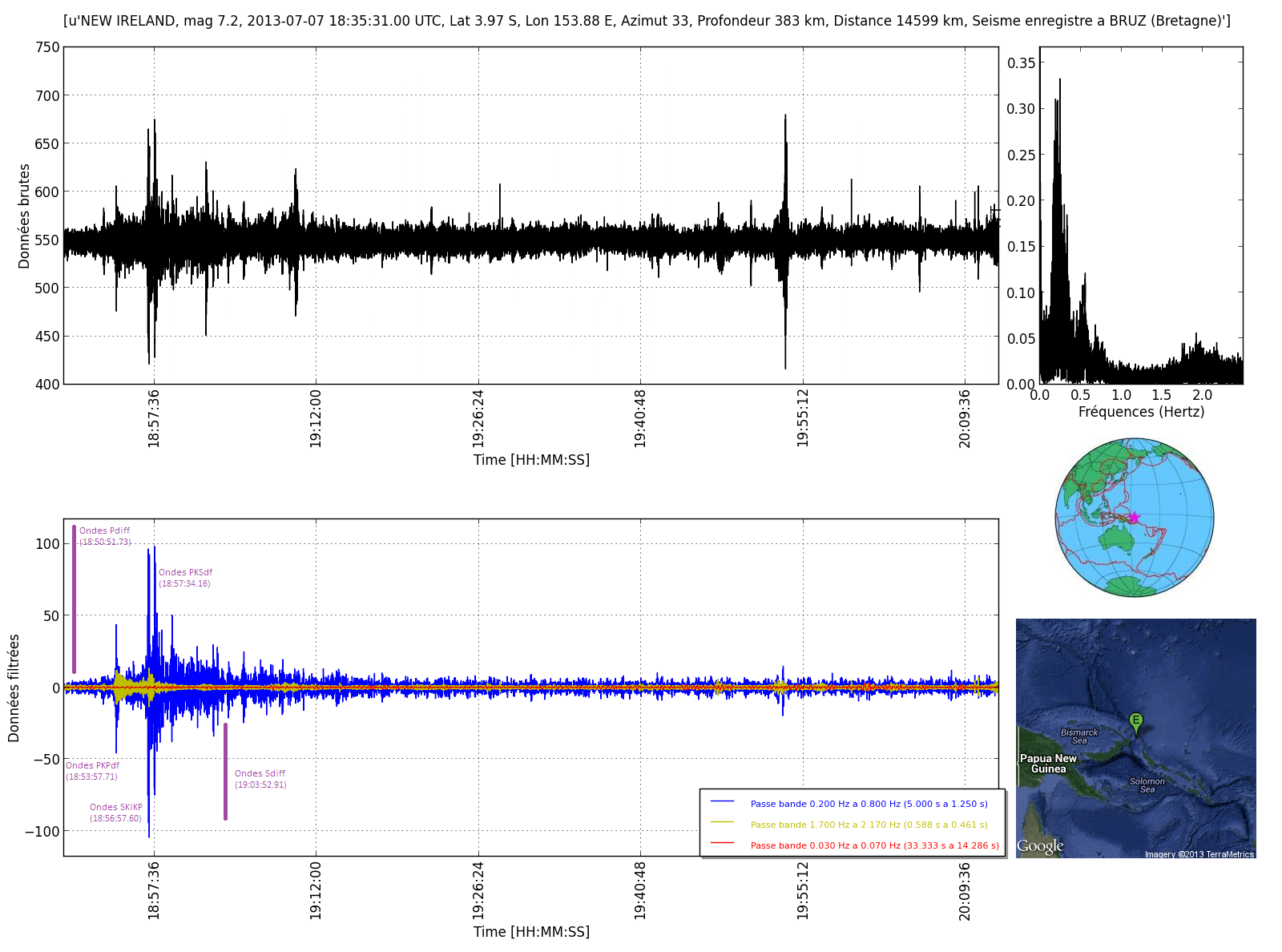
Task: Click the Données brutes y-axis label
Action: tap(24, 216)
